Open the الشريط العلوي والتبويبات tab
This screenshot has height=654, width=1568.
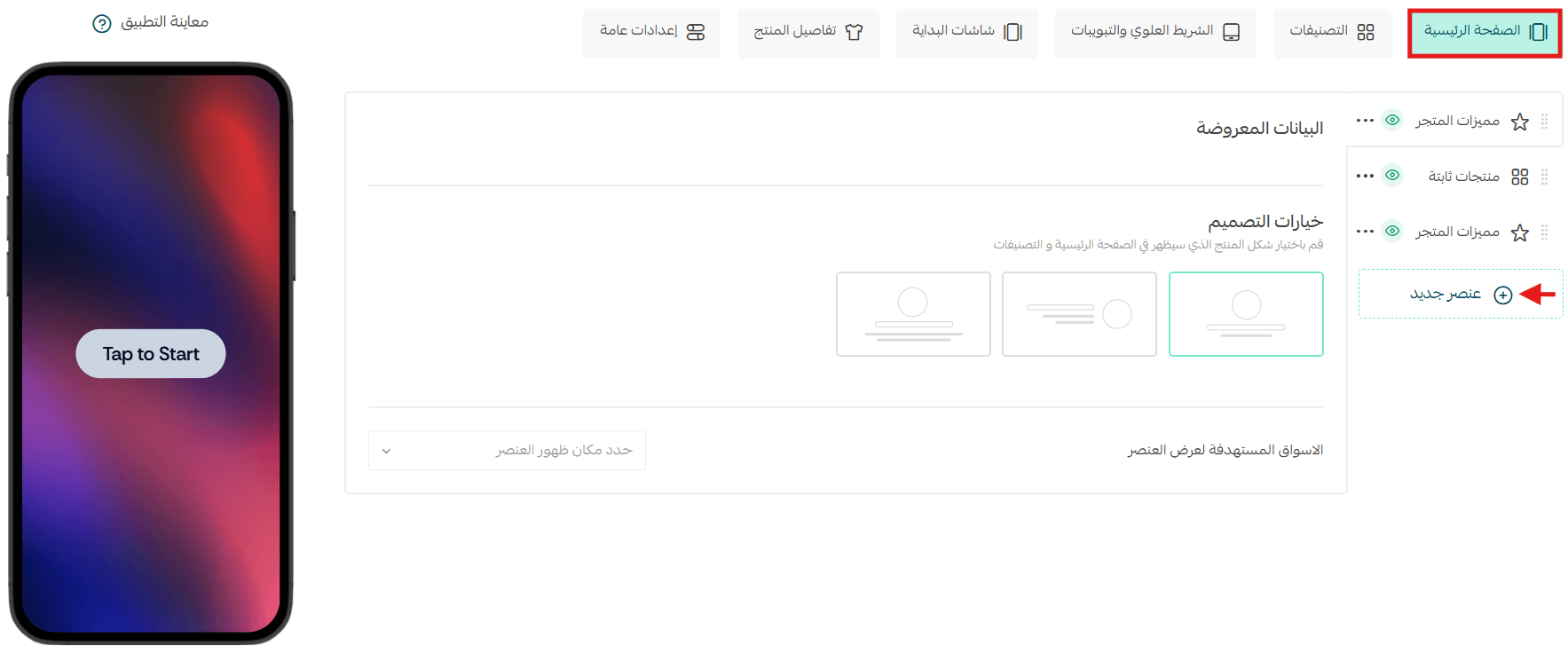point(1154,33)
